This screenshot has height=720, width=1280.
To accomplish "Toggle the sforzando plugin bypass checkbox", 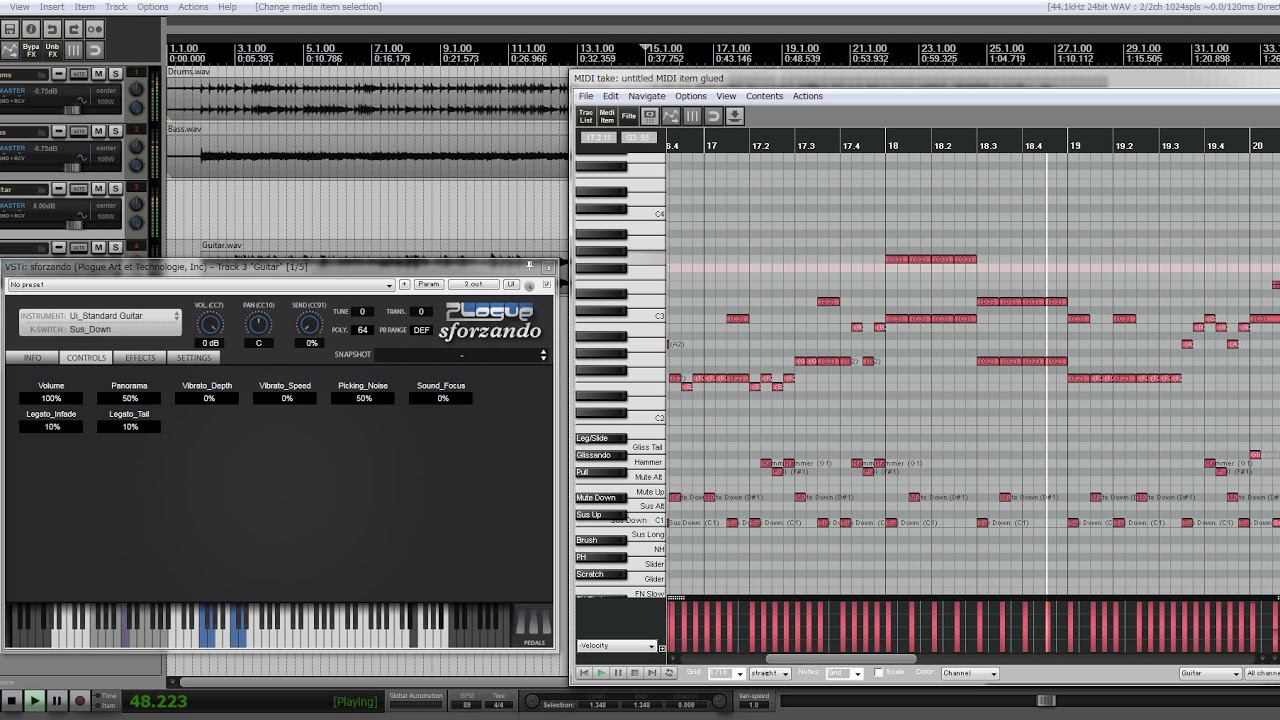I will click(x=546, y=285).
